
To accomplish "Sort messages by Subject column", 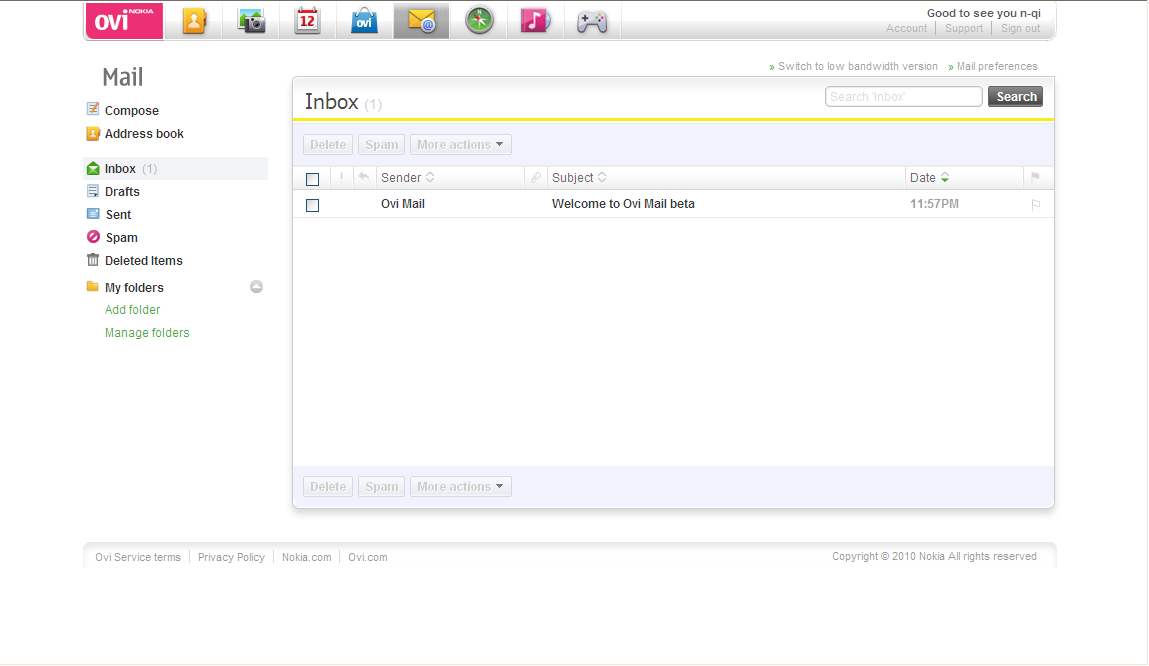I will 579,177.
